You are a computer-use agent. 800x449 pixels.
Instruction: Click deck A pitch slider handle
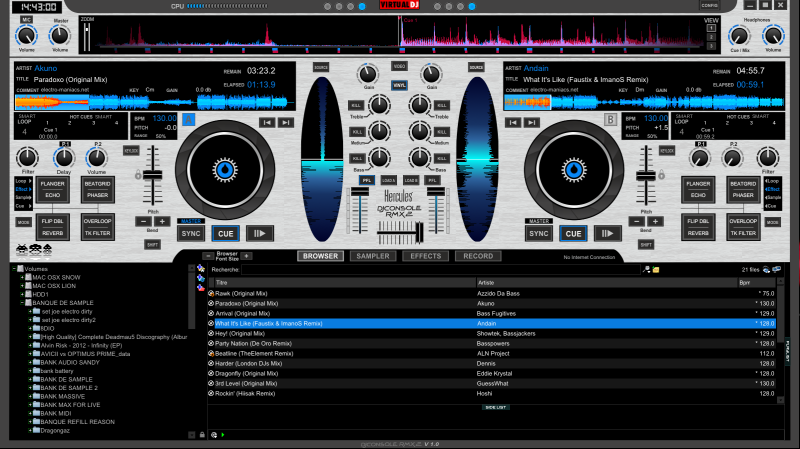point(152,175)
